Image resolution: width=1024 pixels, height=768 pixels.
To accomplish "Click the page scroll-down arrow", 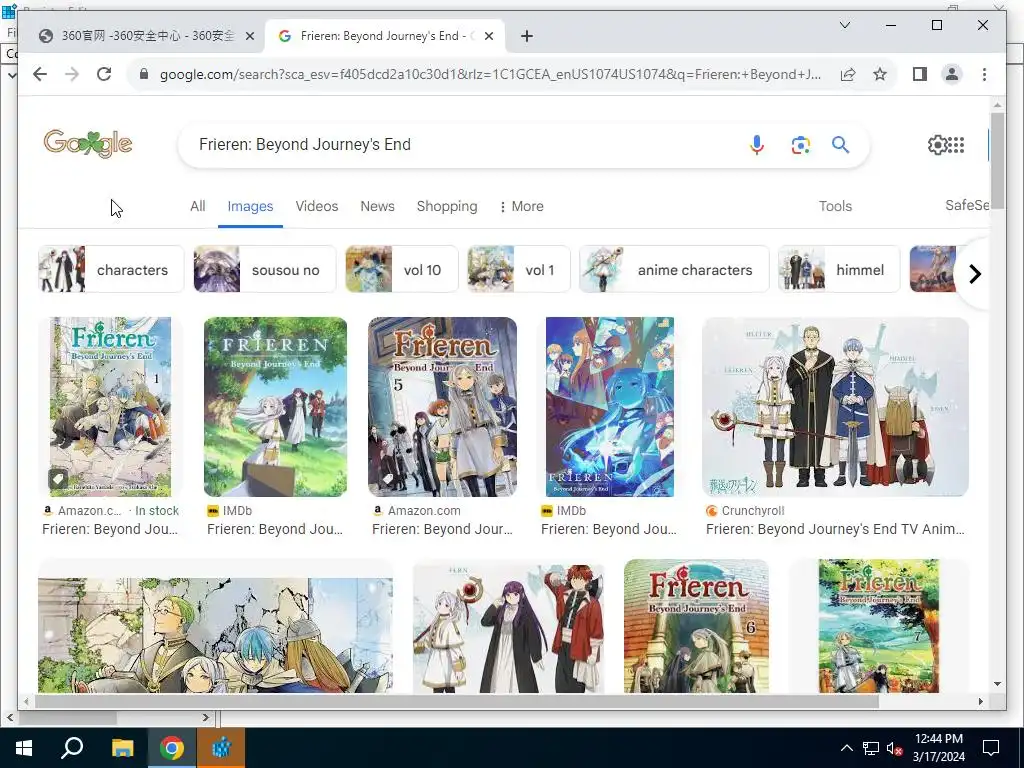I will (x=997, y=684).
